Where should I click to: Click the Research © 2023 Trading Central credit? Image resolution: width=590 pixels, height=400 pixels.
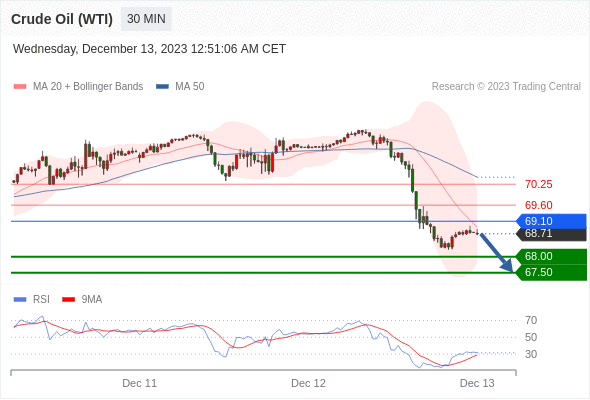pos(506,87)
